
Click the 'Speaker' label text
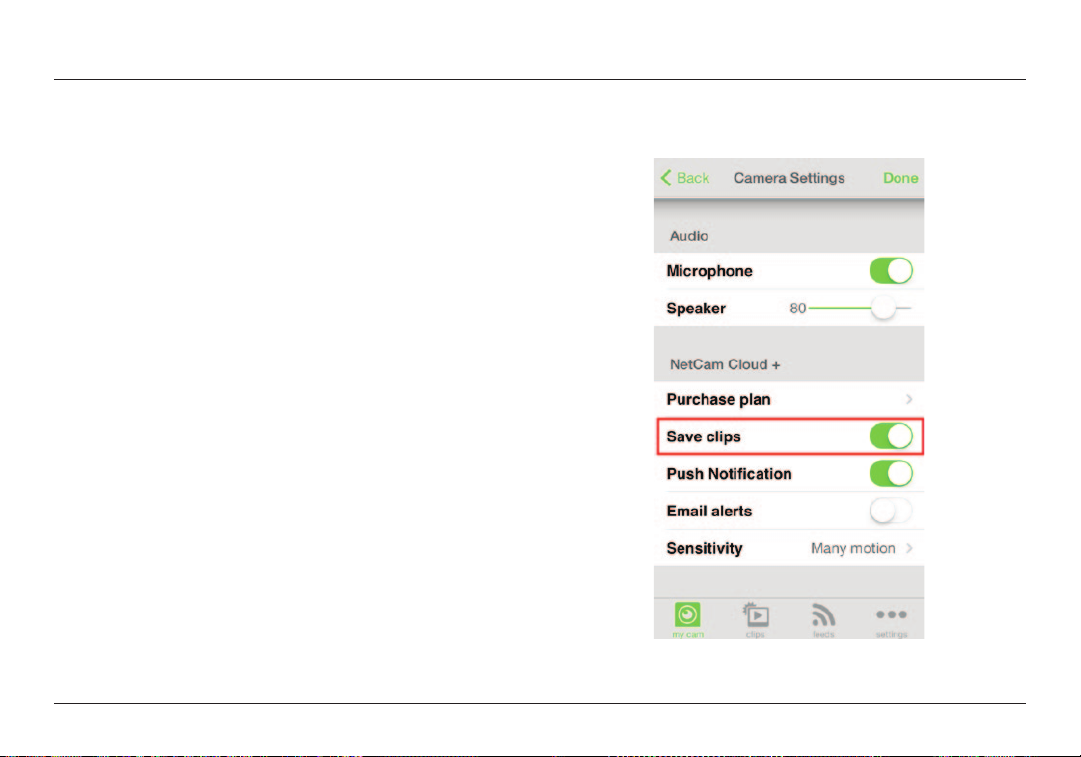pyautogui.click(x=696, y=308)
